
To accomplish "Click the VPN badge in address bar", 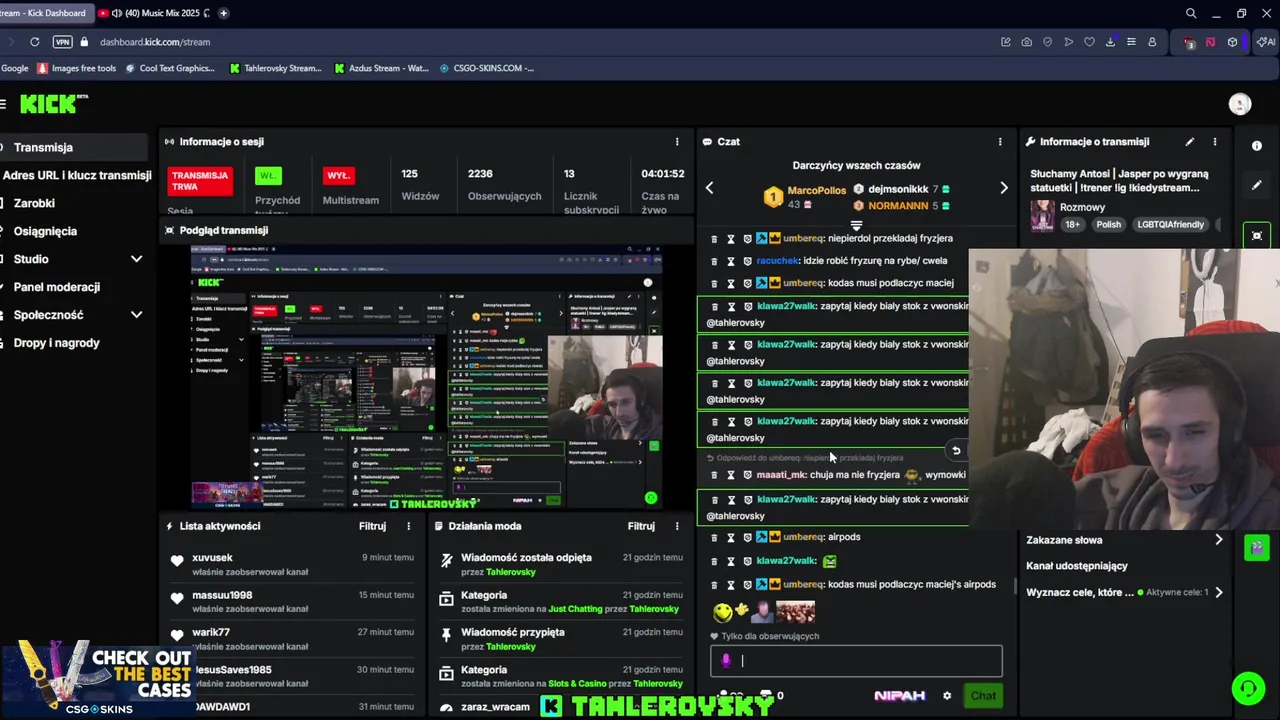I will 62,42.
